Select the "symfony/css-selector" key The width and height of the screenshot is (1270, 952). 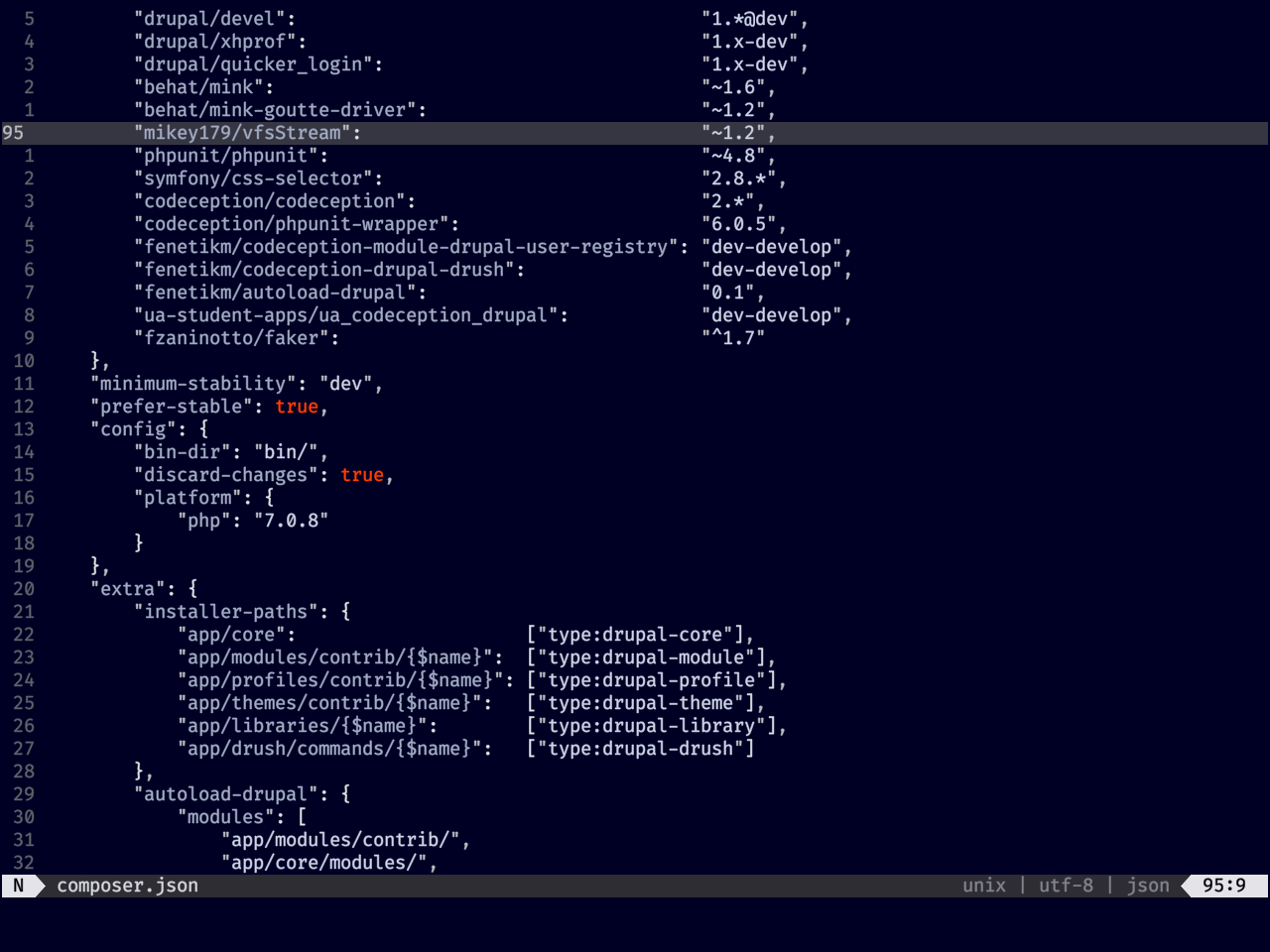point(253,178)
